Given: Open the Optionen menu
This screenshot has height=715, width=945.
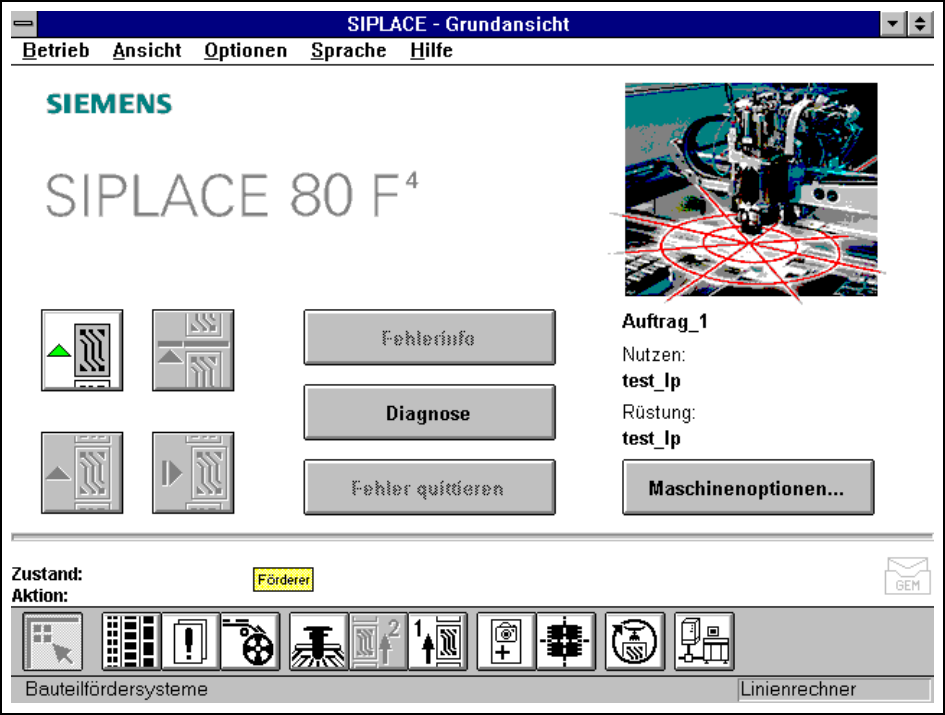Looking at the screenshot, I should tap(245, 50).
